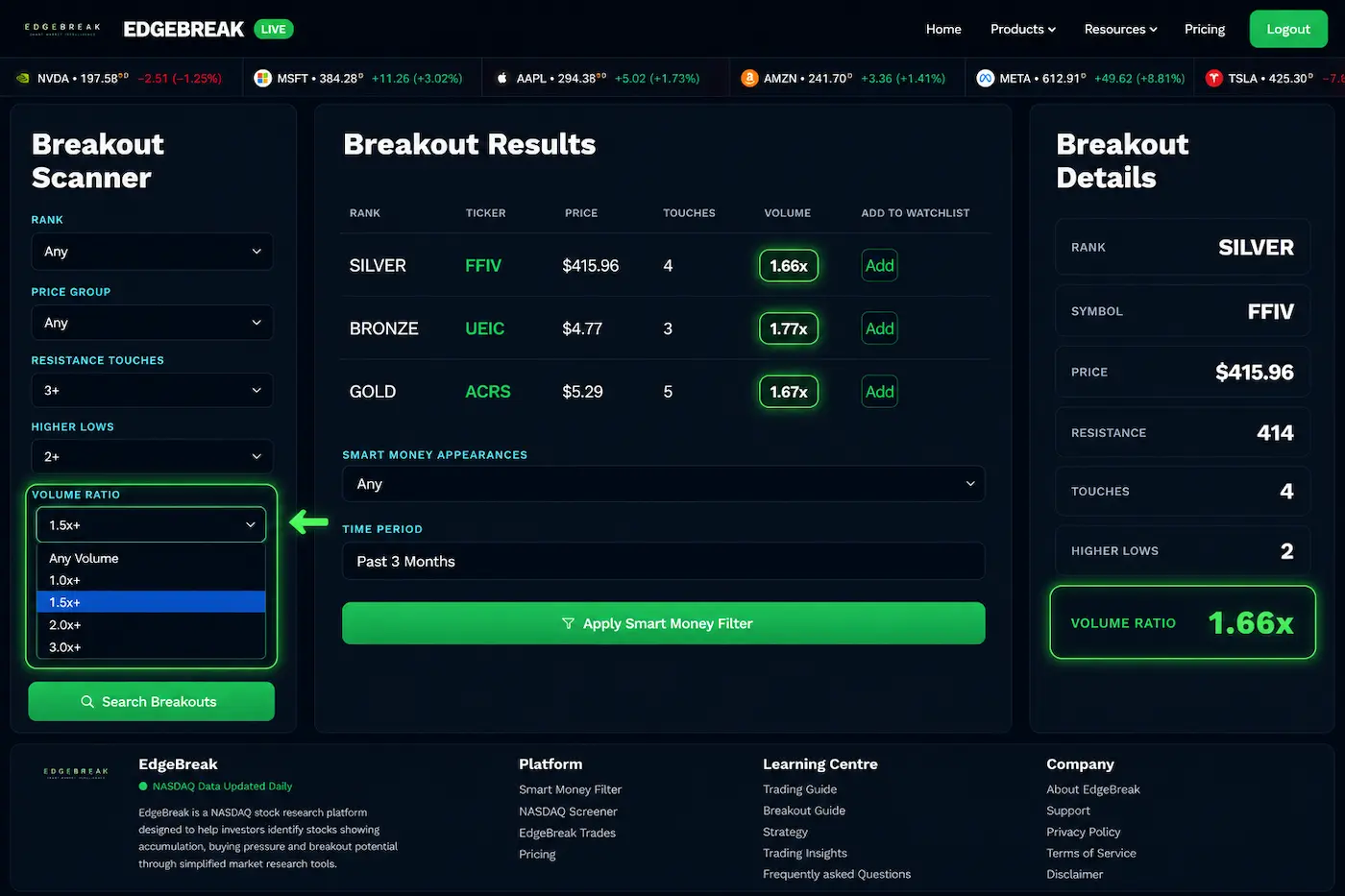Click the Microsoft logo in the ticker bar
The height and width of the screenshot is (896, 1345).
(x=262, y=79)
